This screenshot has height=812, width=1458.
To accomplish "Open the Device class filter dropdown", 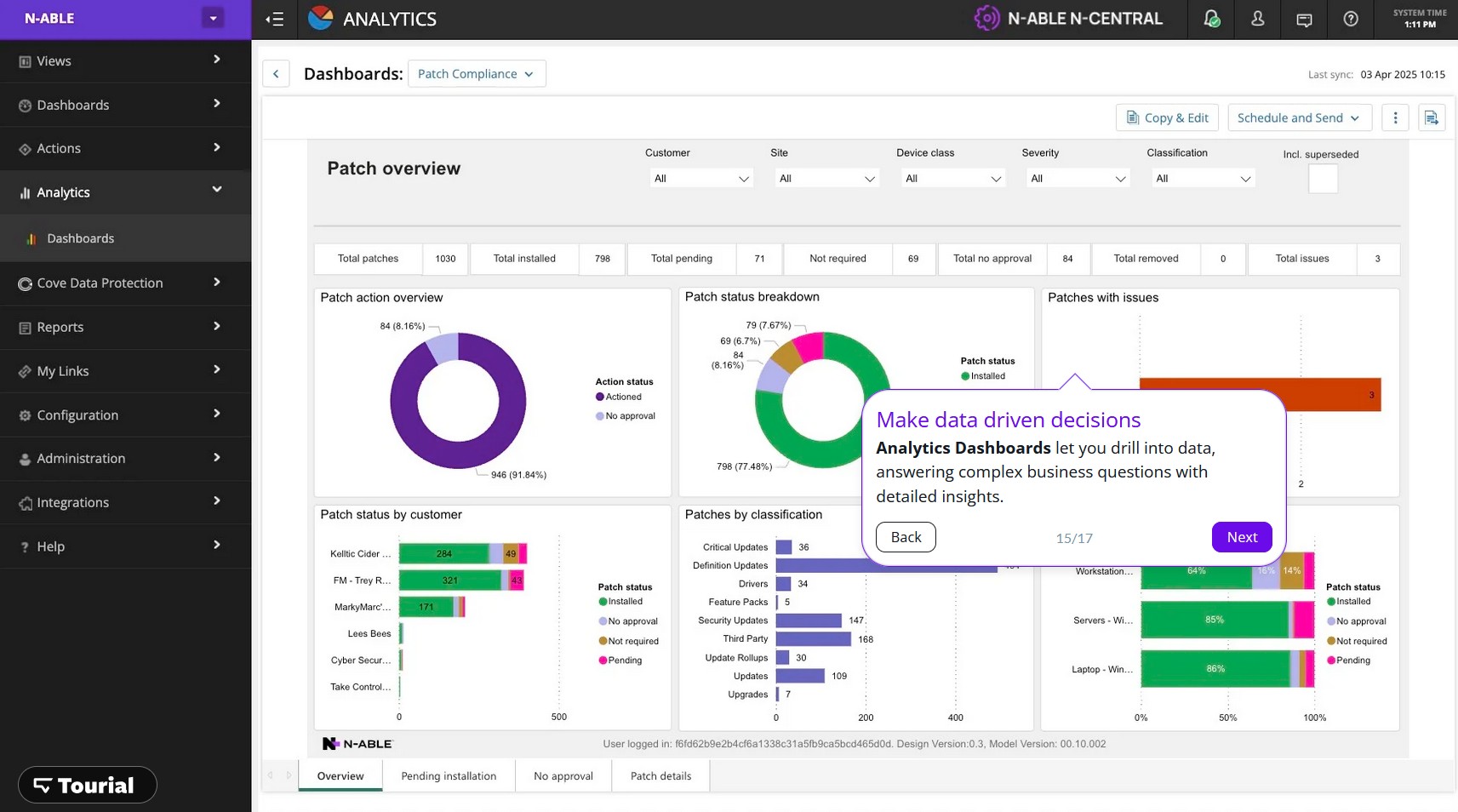I will [952, 179].
